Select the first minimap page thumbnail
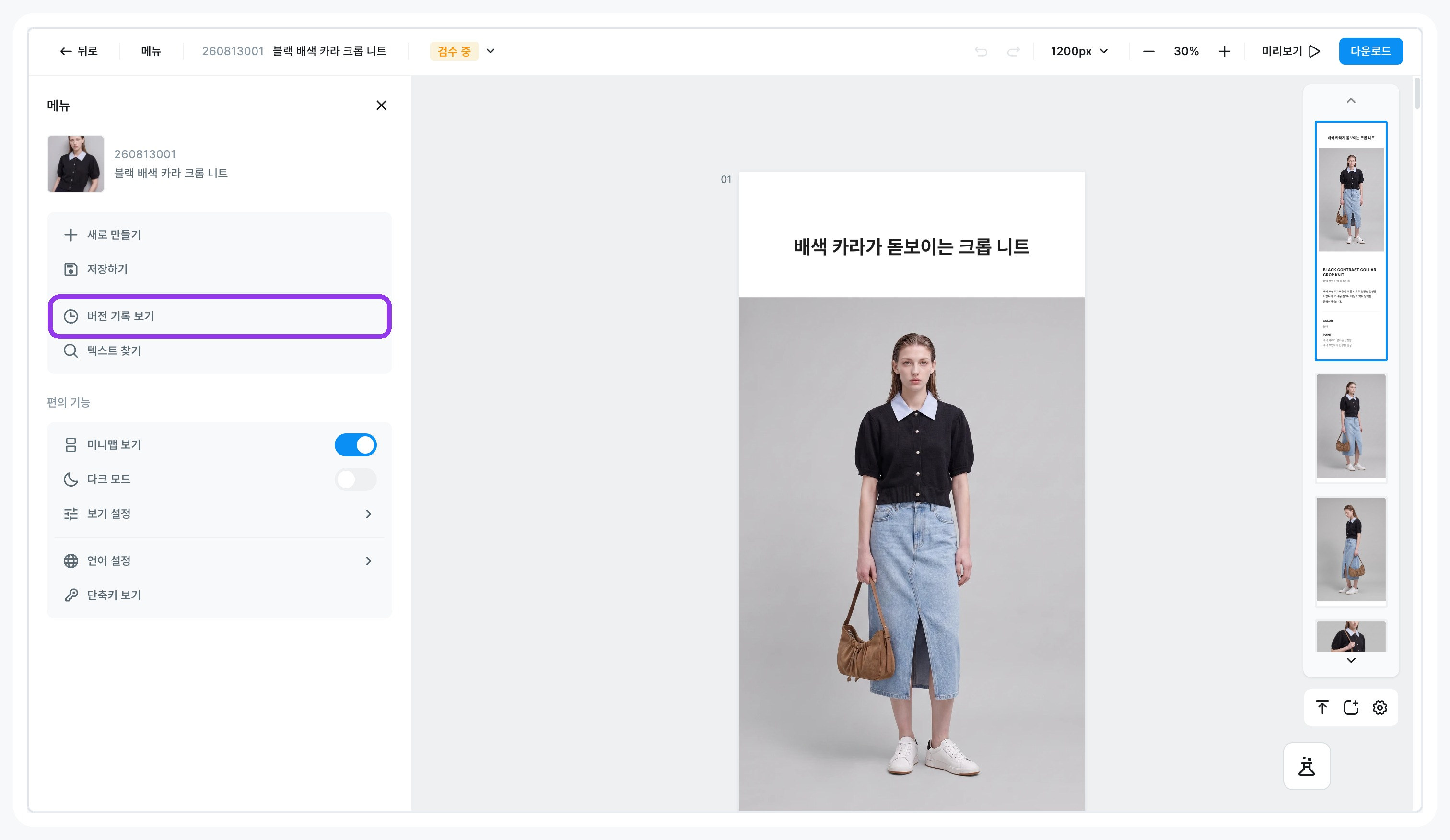This screenshot has width=1450, height=840. (1351, 241)
